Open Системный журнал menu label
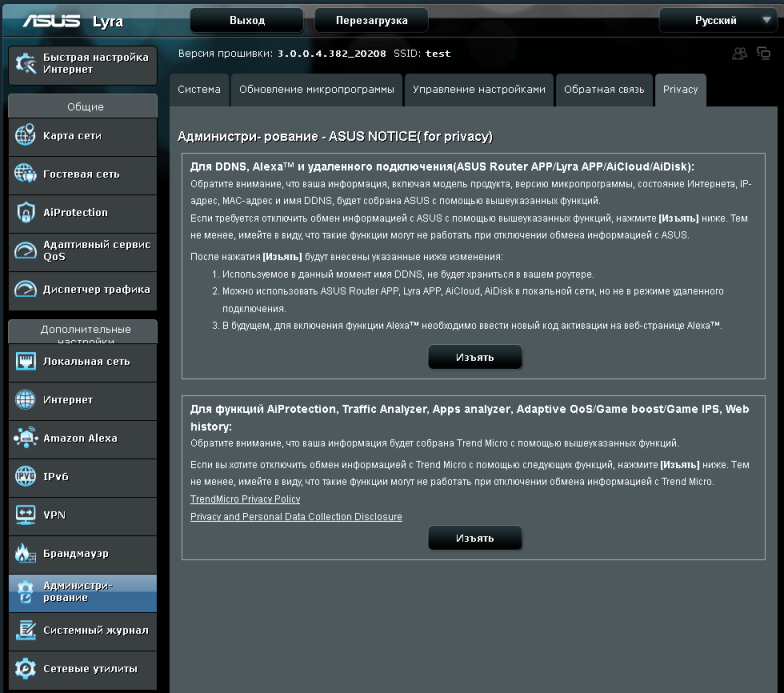Screen dimensions: 784x693 pyautogui.click(x=96, y=630)
